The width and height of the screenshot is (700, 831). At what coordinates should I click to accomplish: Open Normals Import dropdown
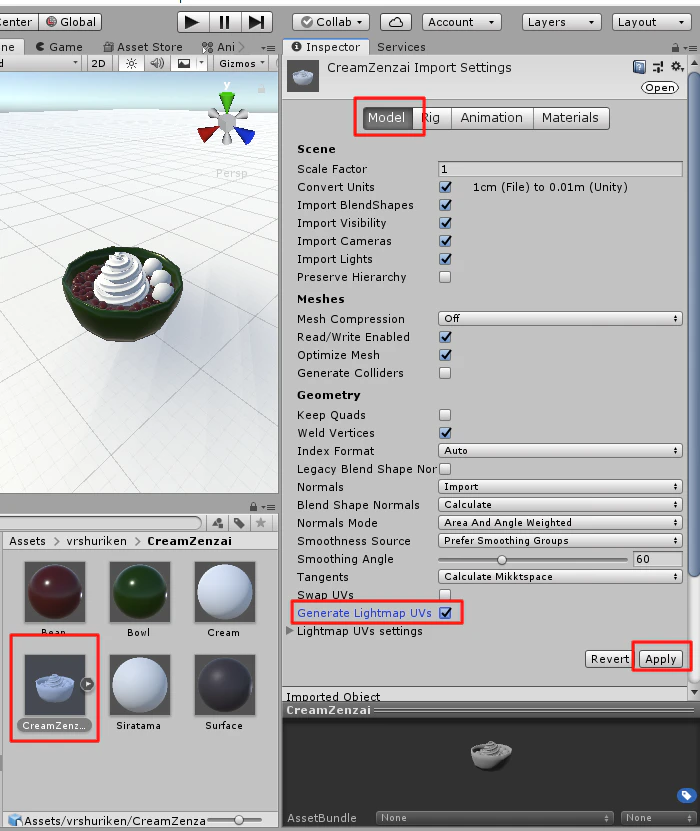pos(560,487)
